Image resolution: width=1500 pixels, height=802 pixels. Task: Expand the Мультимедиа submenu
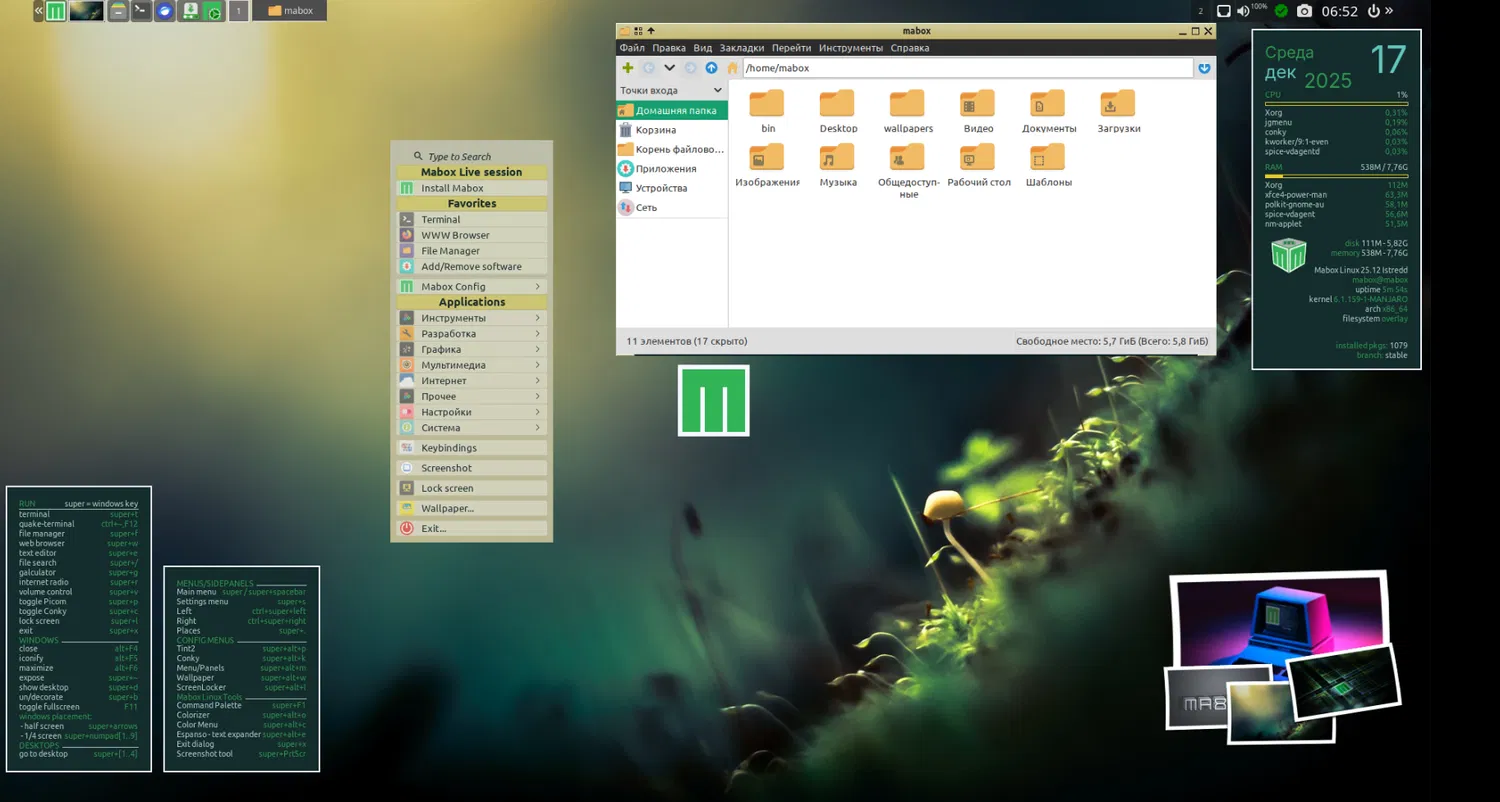[472, 365]
